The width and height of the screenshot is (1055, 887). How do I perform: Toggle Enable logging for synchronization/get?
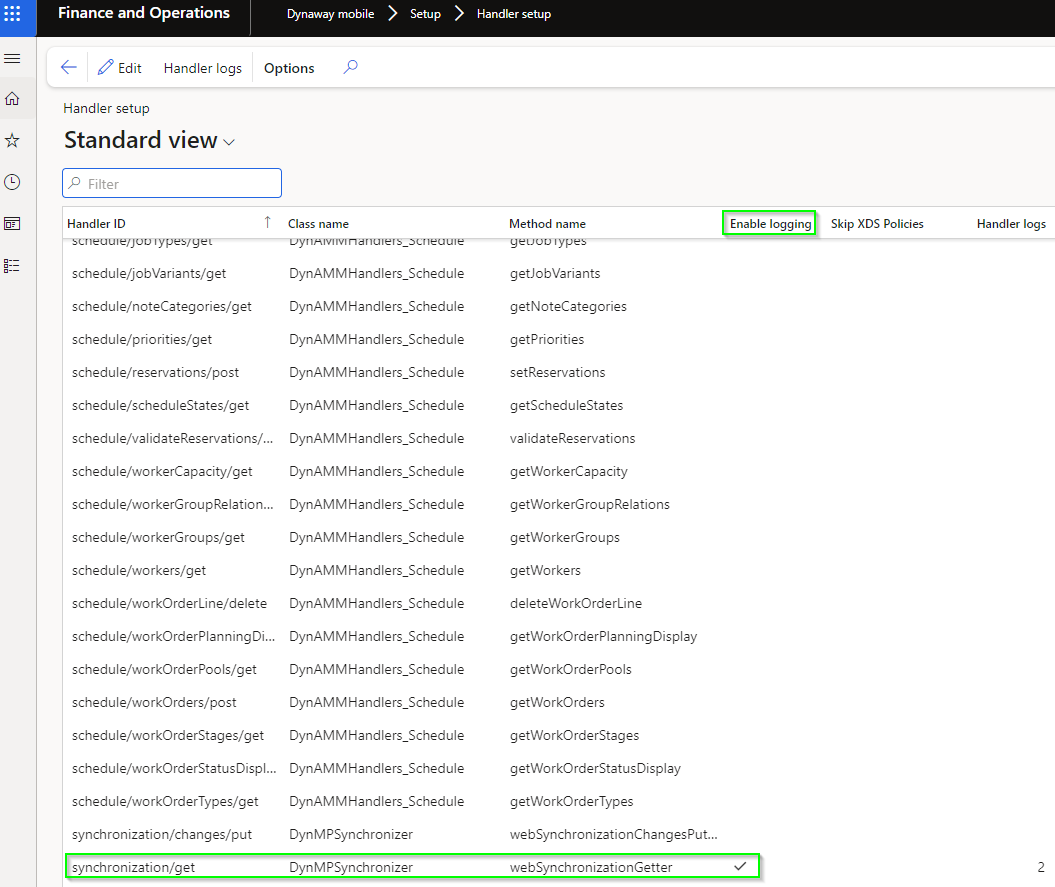tap(740, 867)
